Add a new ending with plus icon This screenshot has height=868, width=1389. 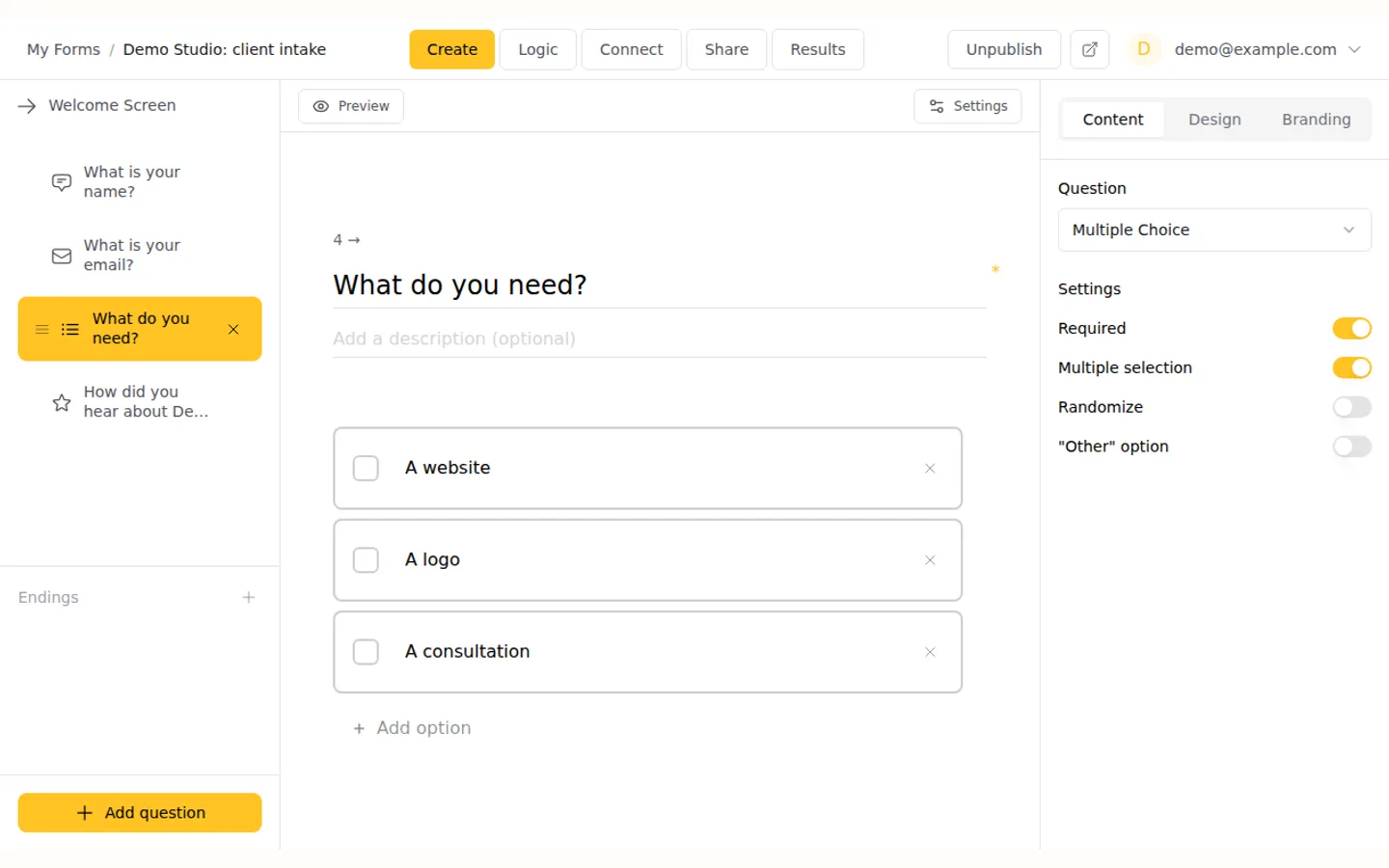tap(249, 597)
